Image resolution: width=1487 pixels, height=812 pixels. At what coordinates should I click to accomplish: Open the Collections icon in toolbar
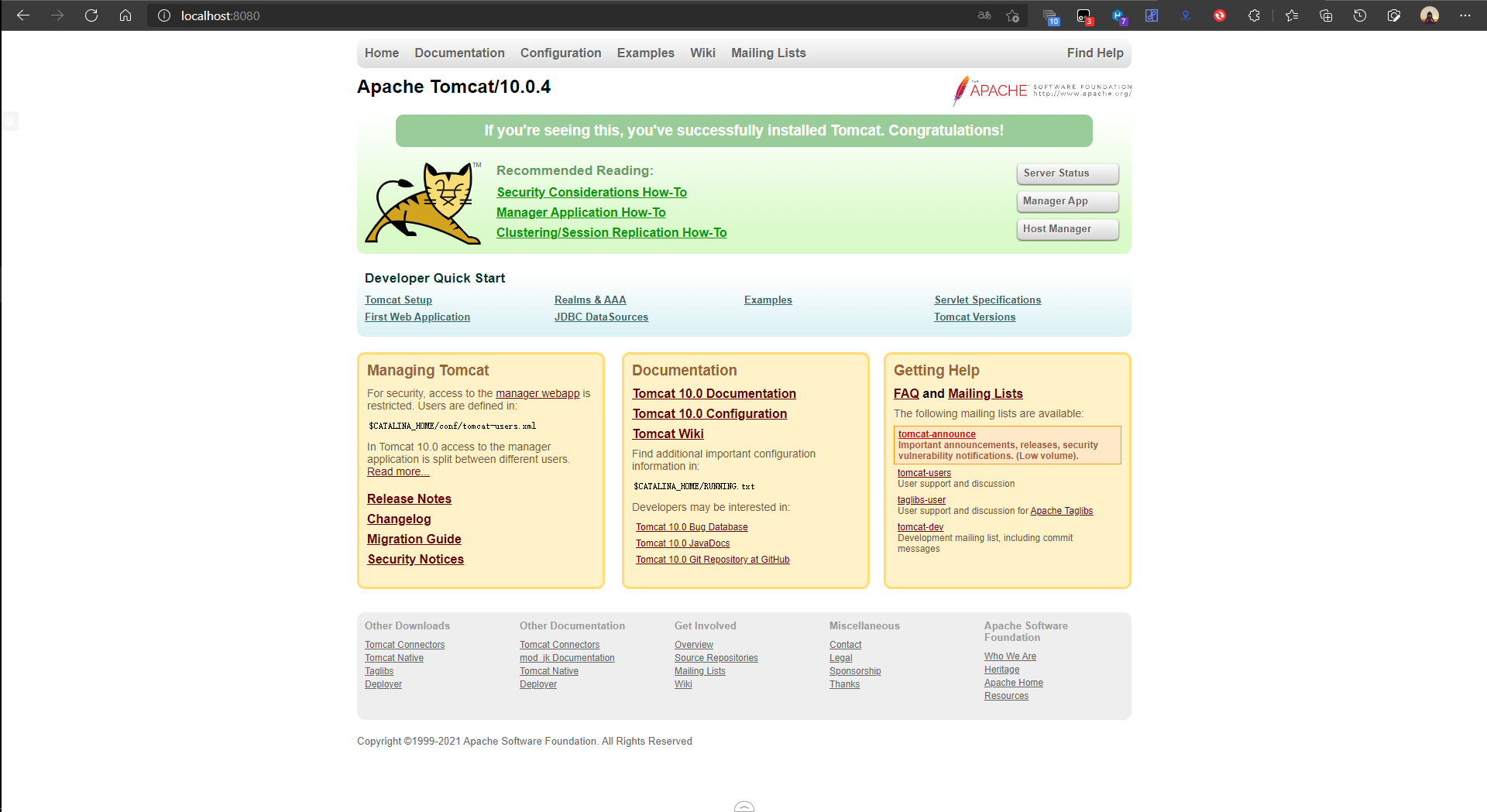click(1326, 15)
